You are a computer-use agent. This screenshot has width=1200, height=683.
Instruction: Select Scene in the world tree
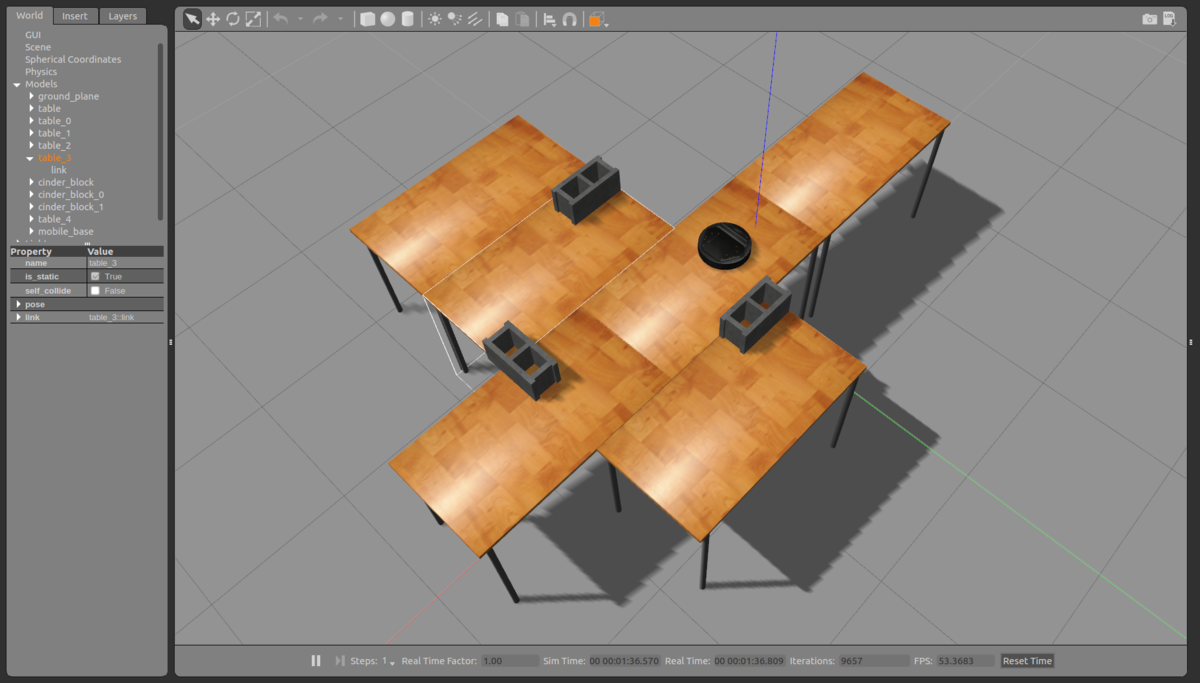(38, 47)
